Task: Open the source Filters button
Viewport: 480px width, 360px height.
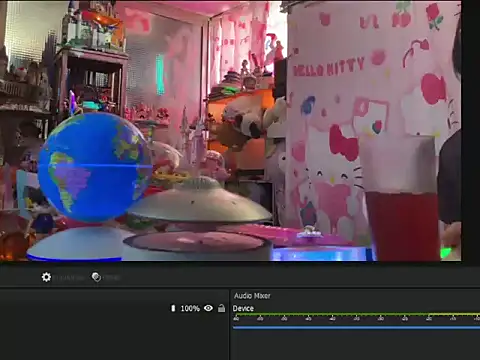Action: (96, 277)
